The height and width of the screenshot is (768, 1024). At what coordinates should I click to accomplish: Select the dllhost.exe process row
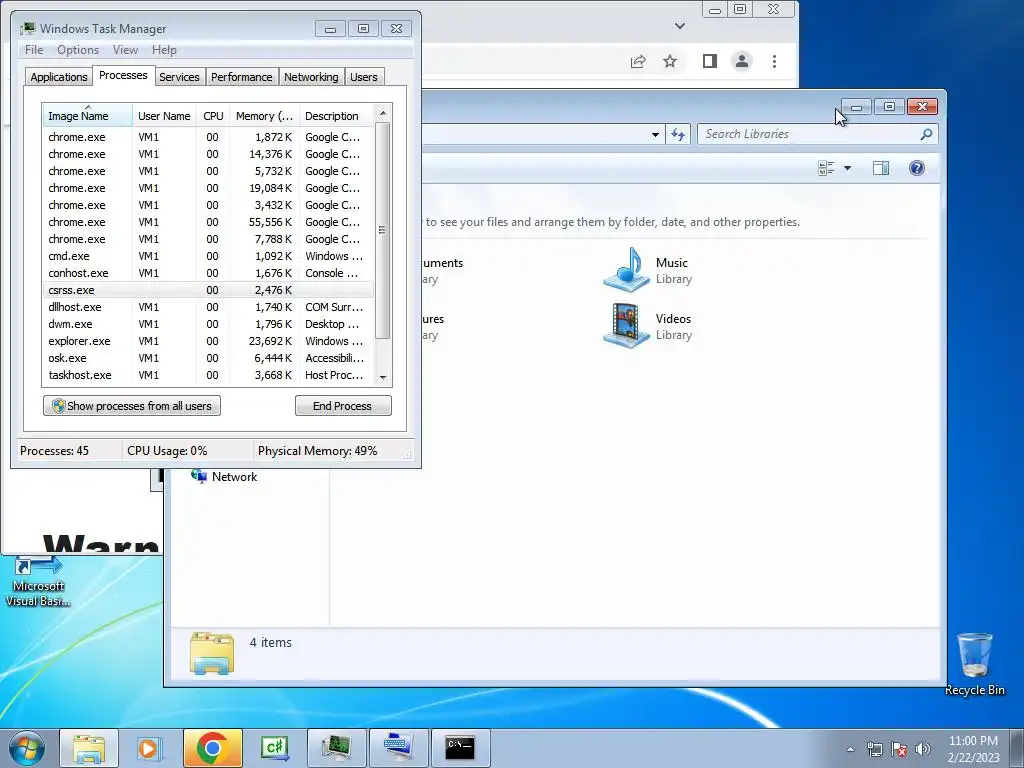click(x=208, y=307)
